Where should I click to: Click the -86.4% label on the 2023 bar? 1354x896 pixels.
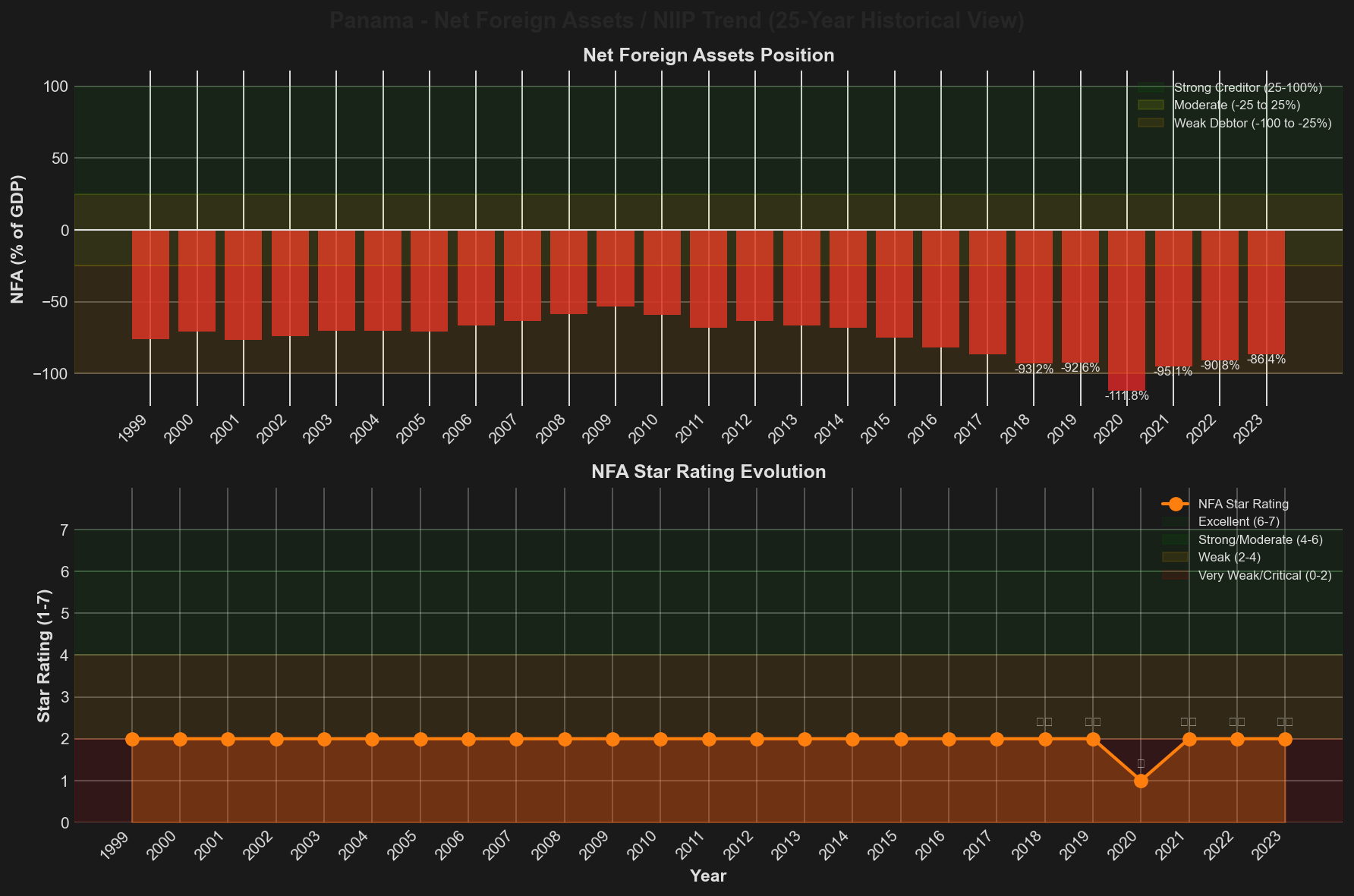click(1266, 360)
